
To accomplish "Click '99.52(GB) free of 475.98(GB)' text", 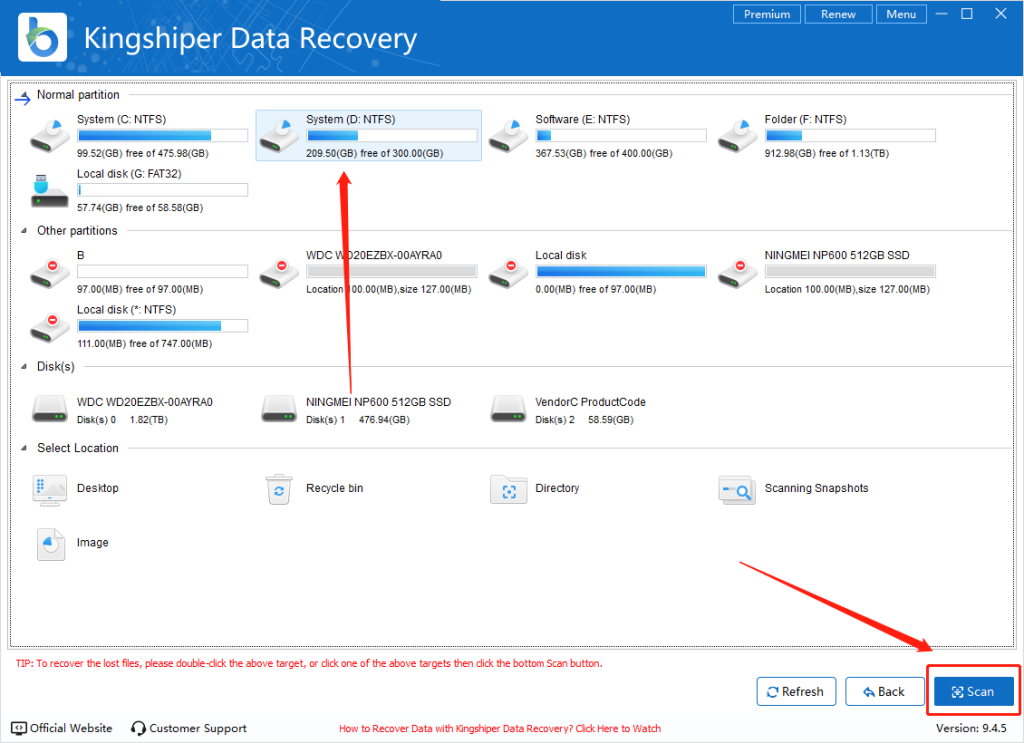I will [142, 153].
